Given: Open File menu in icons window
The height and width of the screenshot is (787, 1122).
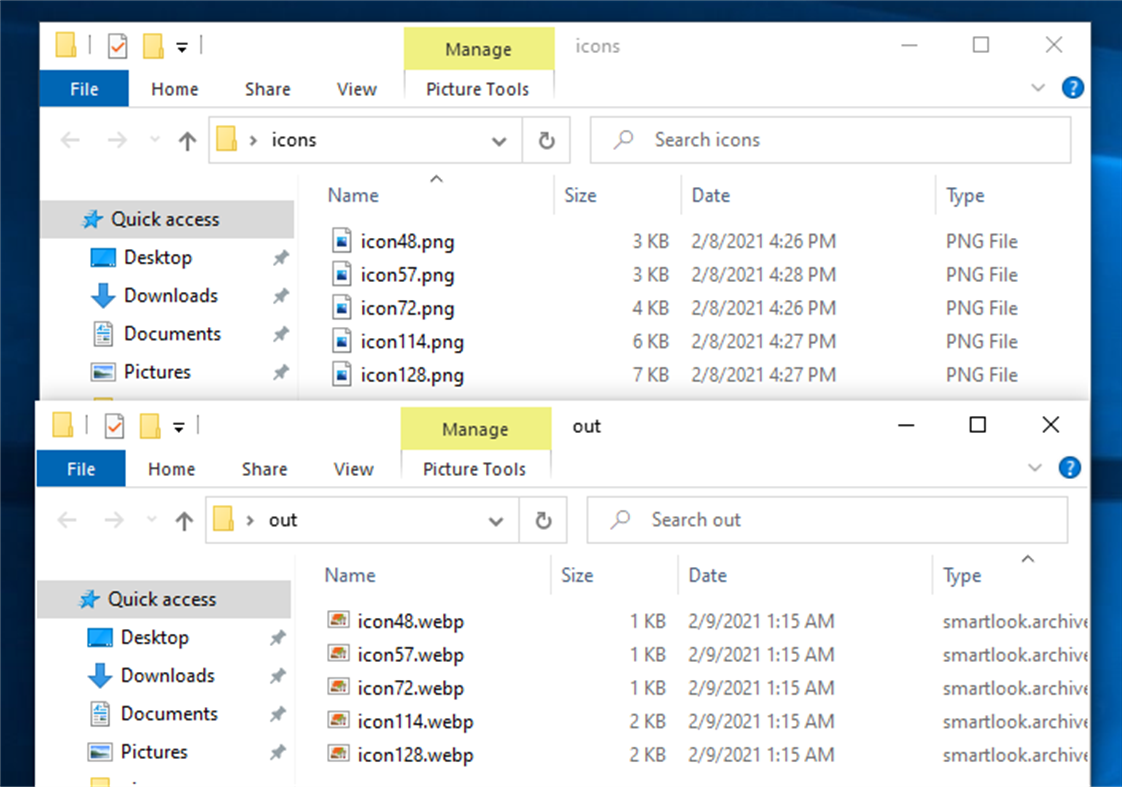Looking at the screenshot, I should coord(84,89).
